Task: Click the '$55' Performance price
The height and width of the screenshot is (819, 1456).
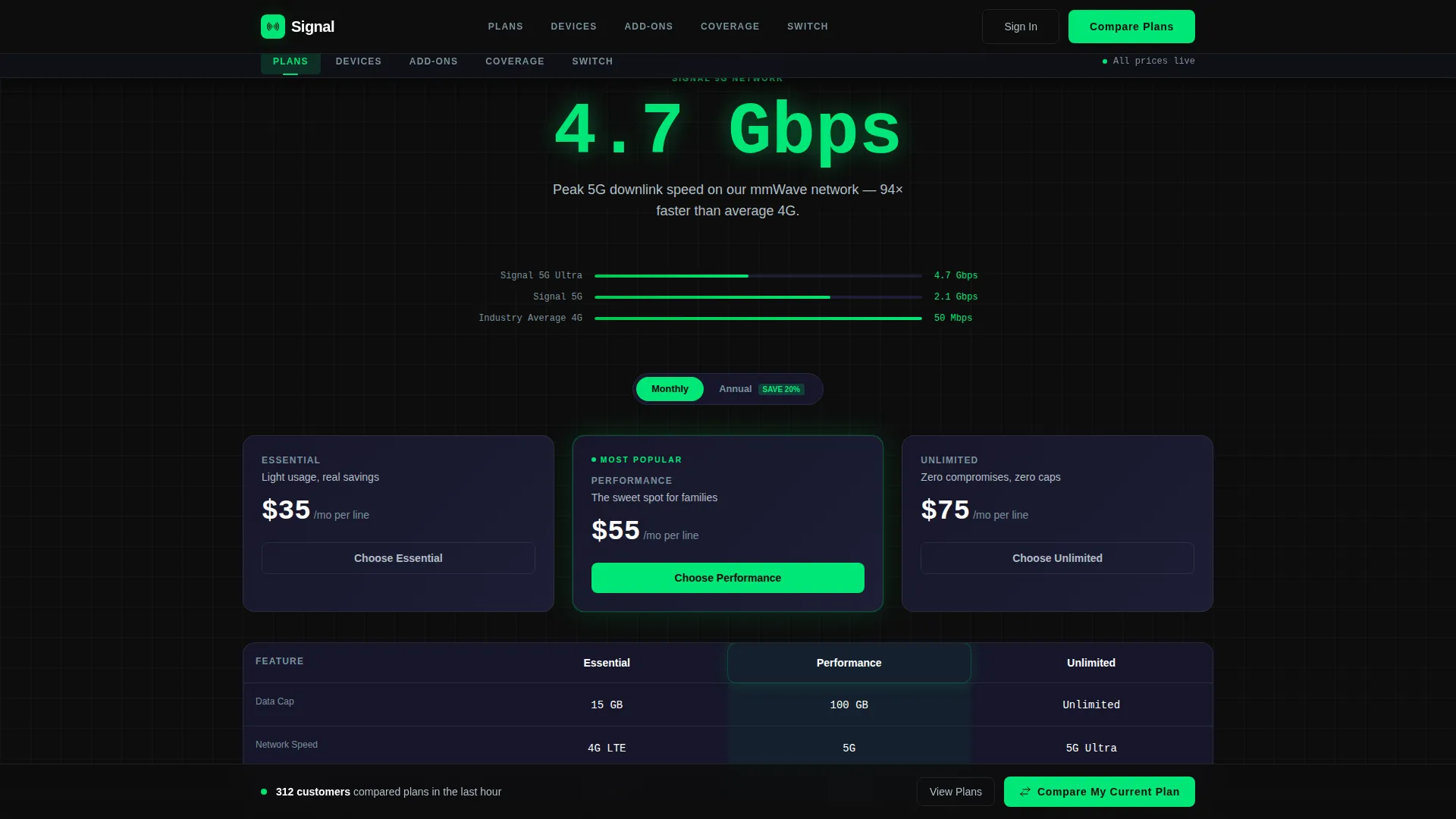Action: (x=616, y=530)
